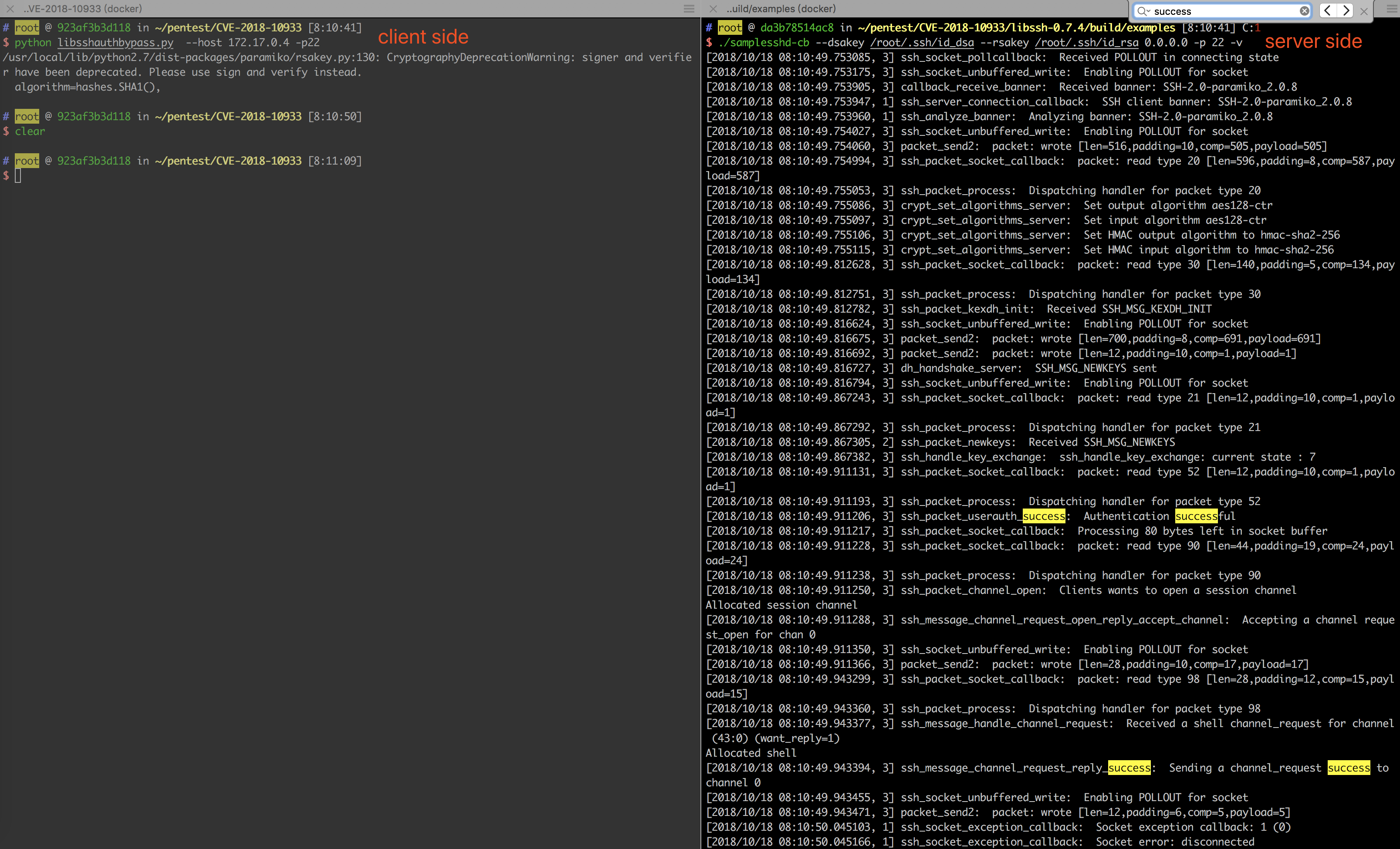Viewport: 1400px width, 849px height.
Task: Click "Set HMAC output algorithm to hmac-sha2-256"
Action: pyautogui.click(x=1211, y=235)
